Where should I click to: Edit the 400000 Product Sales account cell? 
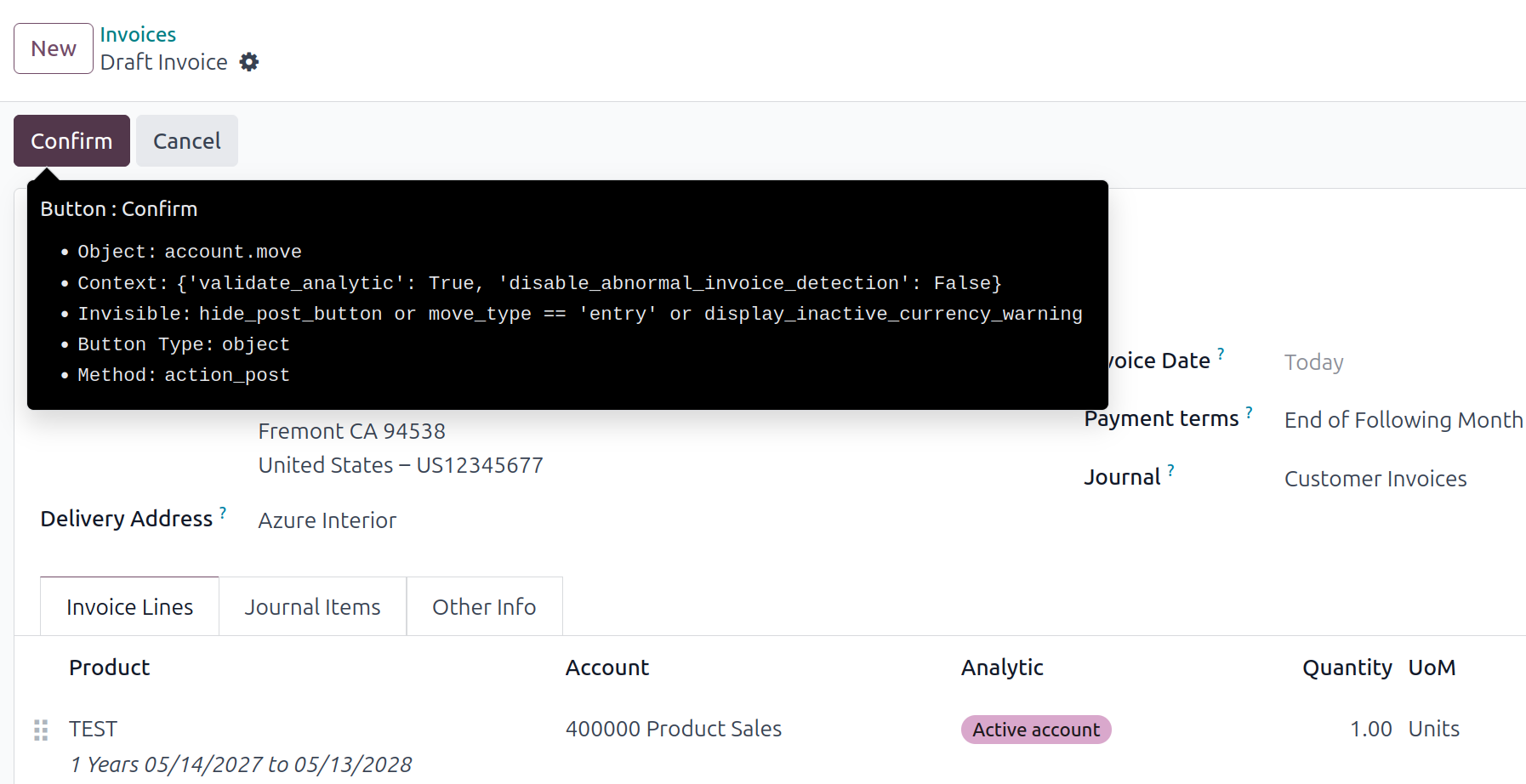[673, 729]
